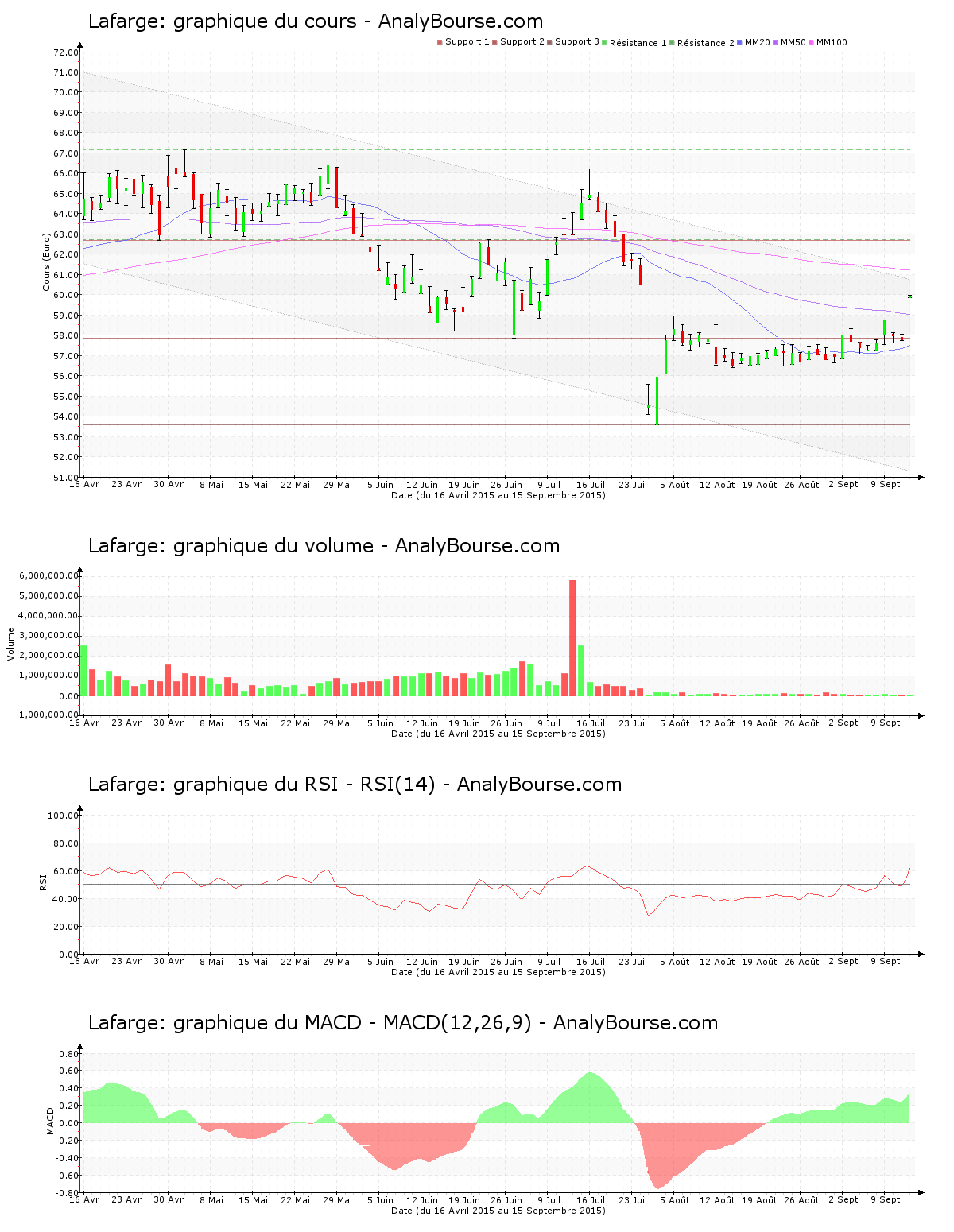Click the 6,000,000.00 volume axis value

click(x=48, y=576)
